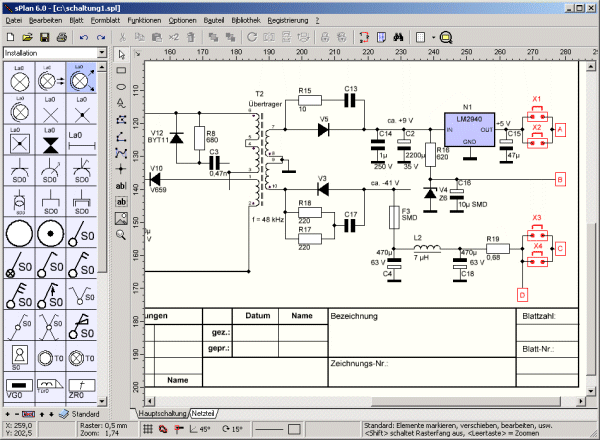
Task: Select the red connector box labeled D
Action: tap(522, 295)
